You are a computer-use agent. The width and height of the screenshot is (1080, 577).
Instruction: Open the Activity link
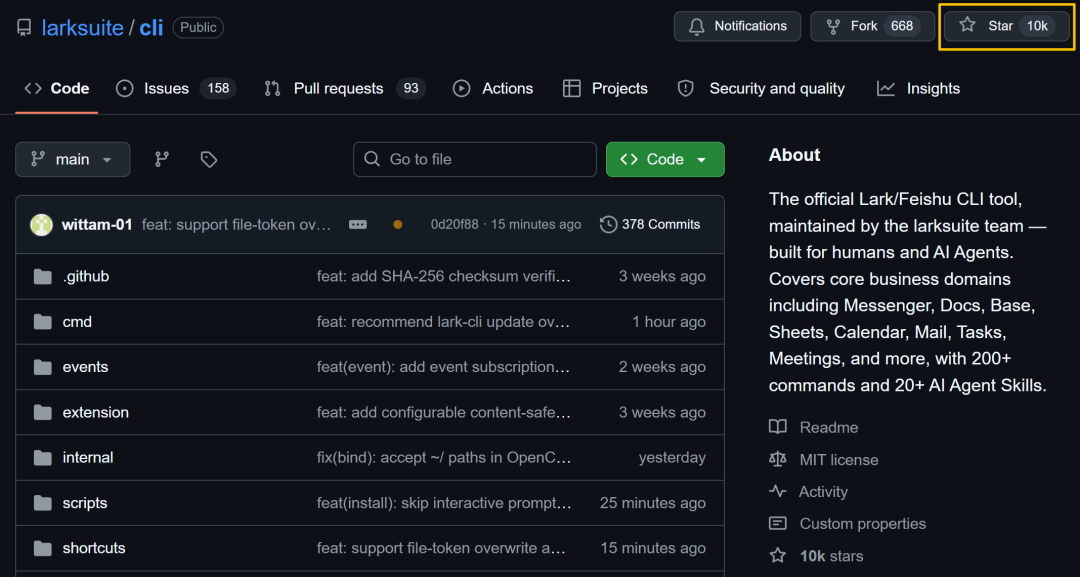[x=809, y=492]
